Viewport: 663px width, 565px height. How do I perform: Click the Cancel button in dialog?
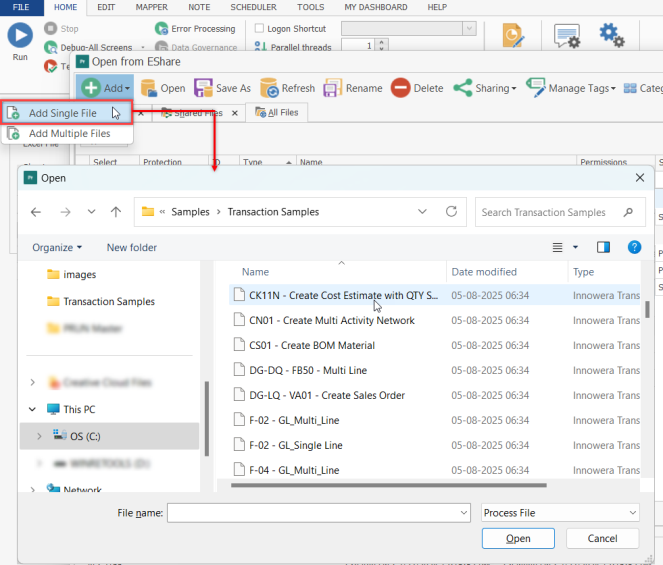point(602,538)
